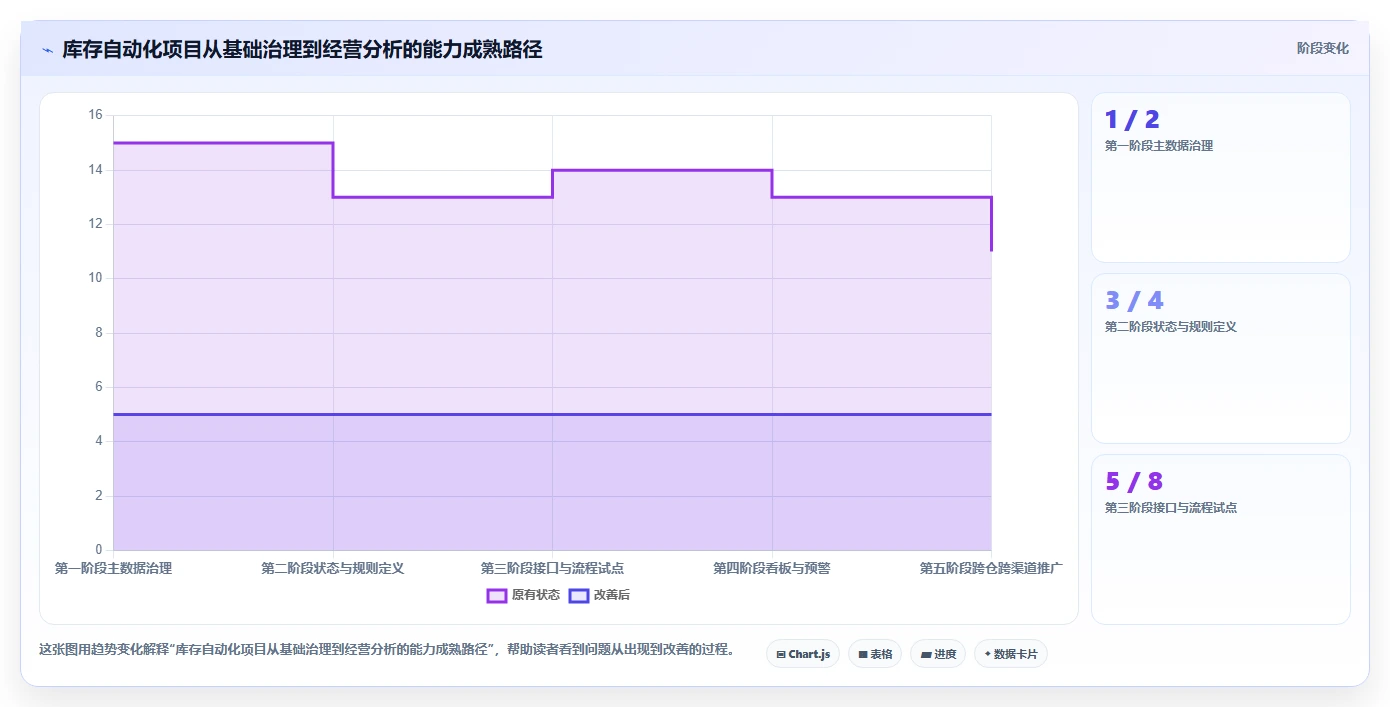Viewport: 1390px width, 707px height.
Task: Click the chart title 库存自动化项目 heading
Action: click(x=302, y=49)
